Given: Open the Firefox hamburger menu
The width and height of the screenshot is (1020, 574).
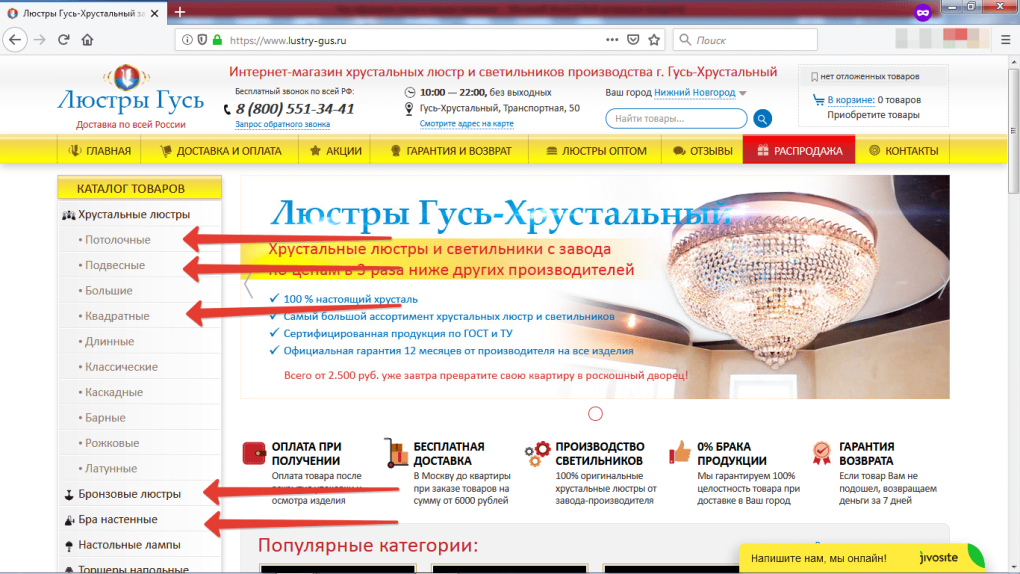Looking at the screenshot, I should (1005, 40).
